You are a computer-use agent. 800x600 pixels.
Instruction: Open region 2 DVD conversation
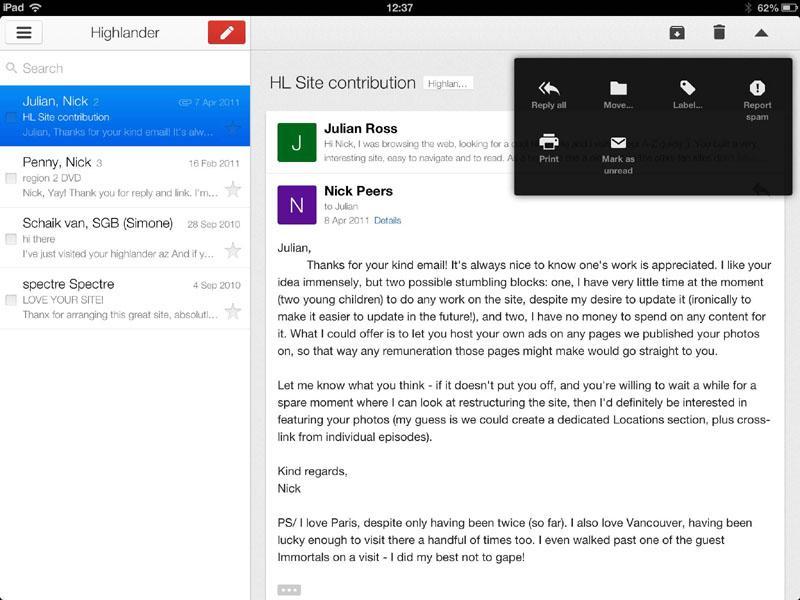pos(125,177)
